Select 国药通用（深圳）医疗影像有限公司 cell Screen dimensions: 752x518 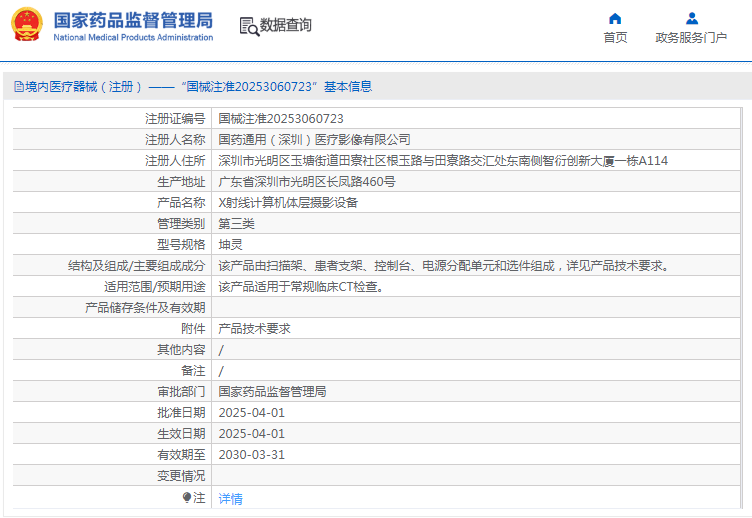pyautogui.click(x=315, y=140)
